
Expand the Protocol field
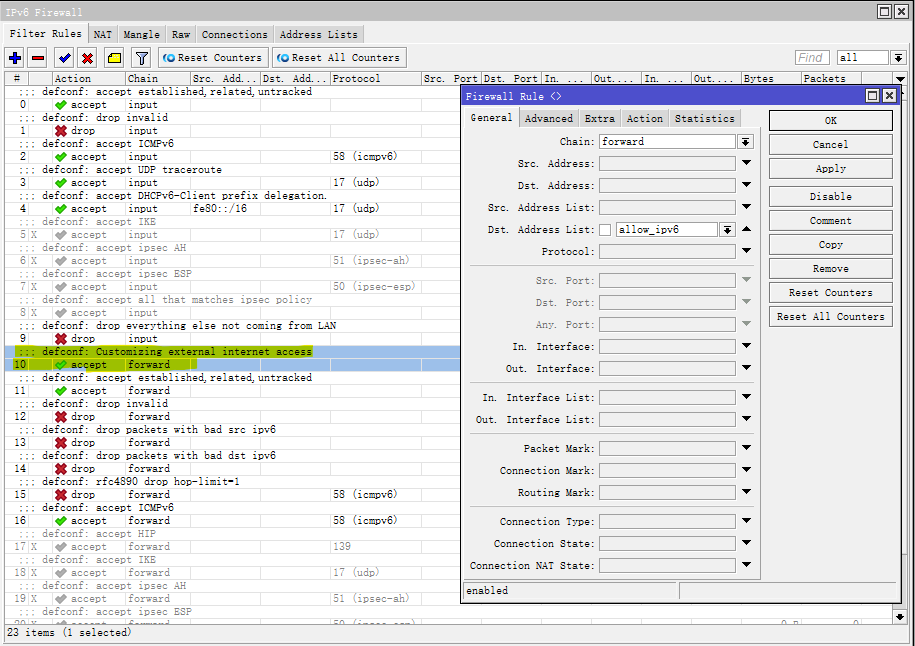tap(746, 251)
